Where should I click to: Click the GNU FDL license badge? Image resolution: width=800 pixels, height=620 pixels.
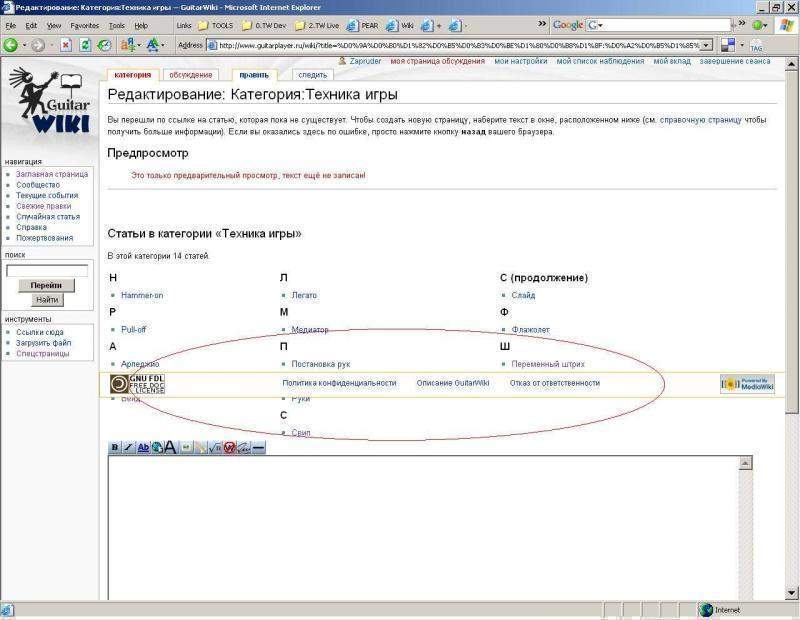[x=137, y=384]
